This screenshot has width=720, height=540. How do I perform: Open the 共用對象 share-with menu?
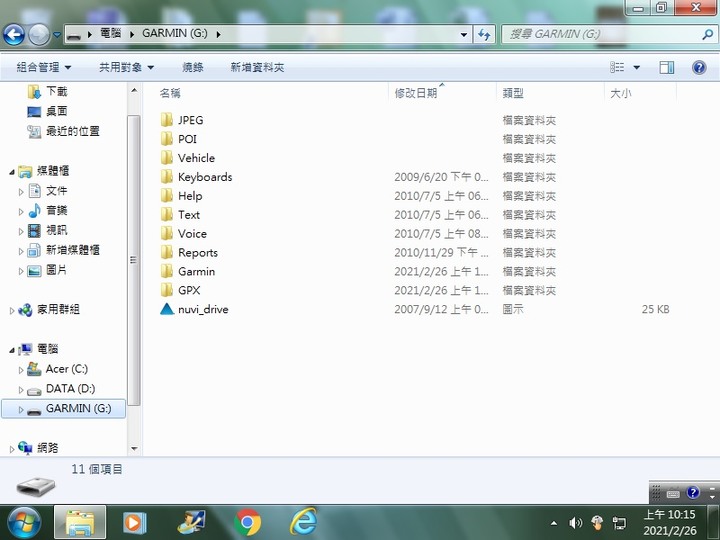click(126, 68)
